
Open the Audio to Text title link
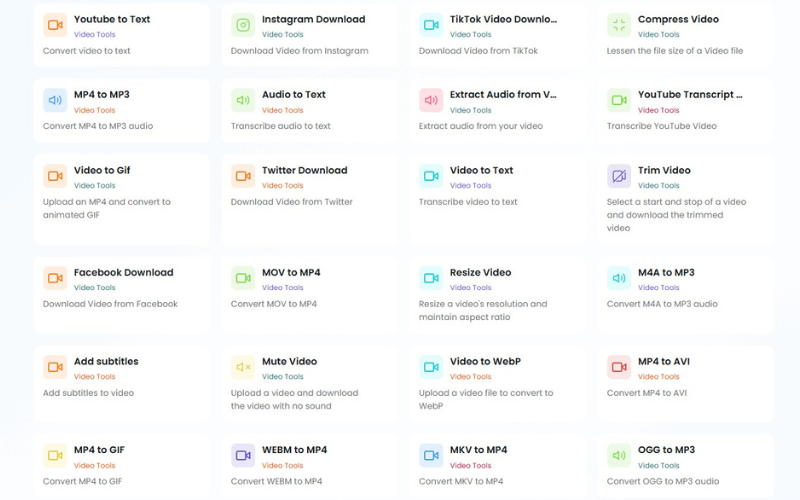click(293, 94)
